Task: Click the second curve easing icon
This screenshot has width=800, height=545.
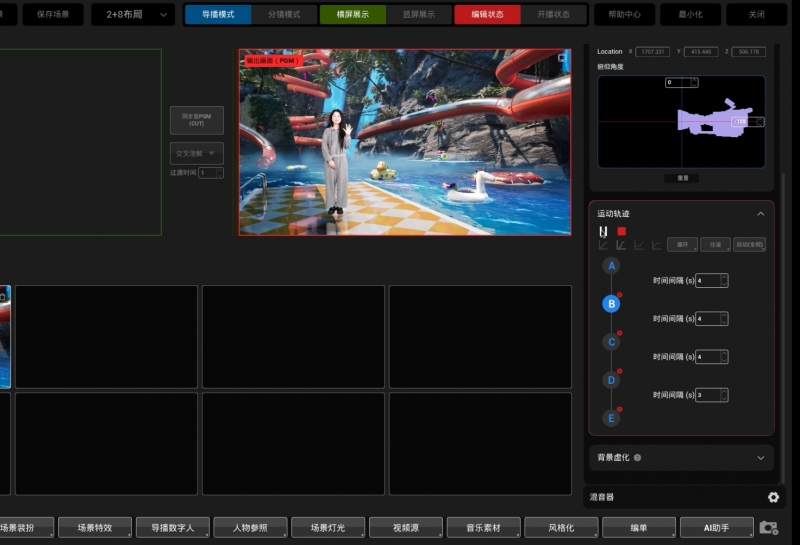Action: pyautogui.click(x=621, y=245)
